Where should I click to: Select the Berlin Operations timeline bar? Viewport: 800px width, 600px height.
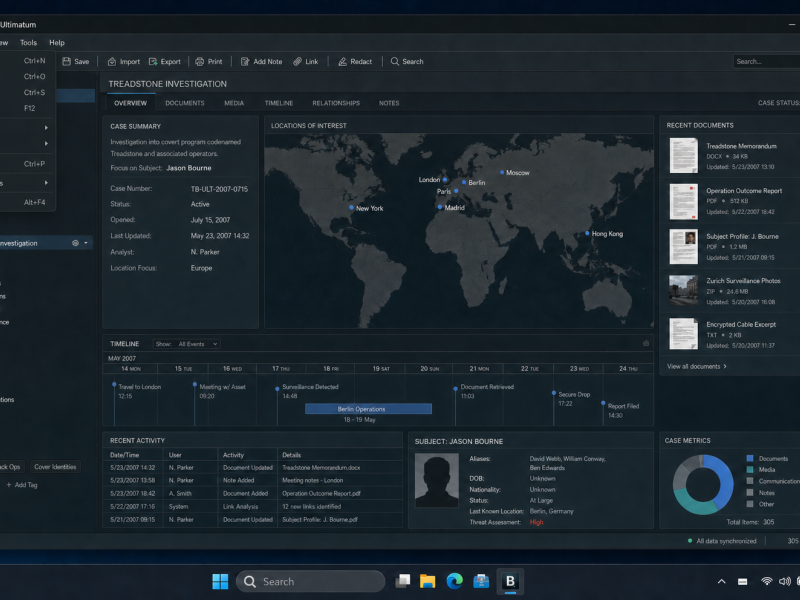click(368, 409)
